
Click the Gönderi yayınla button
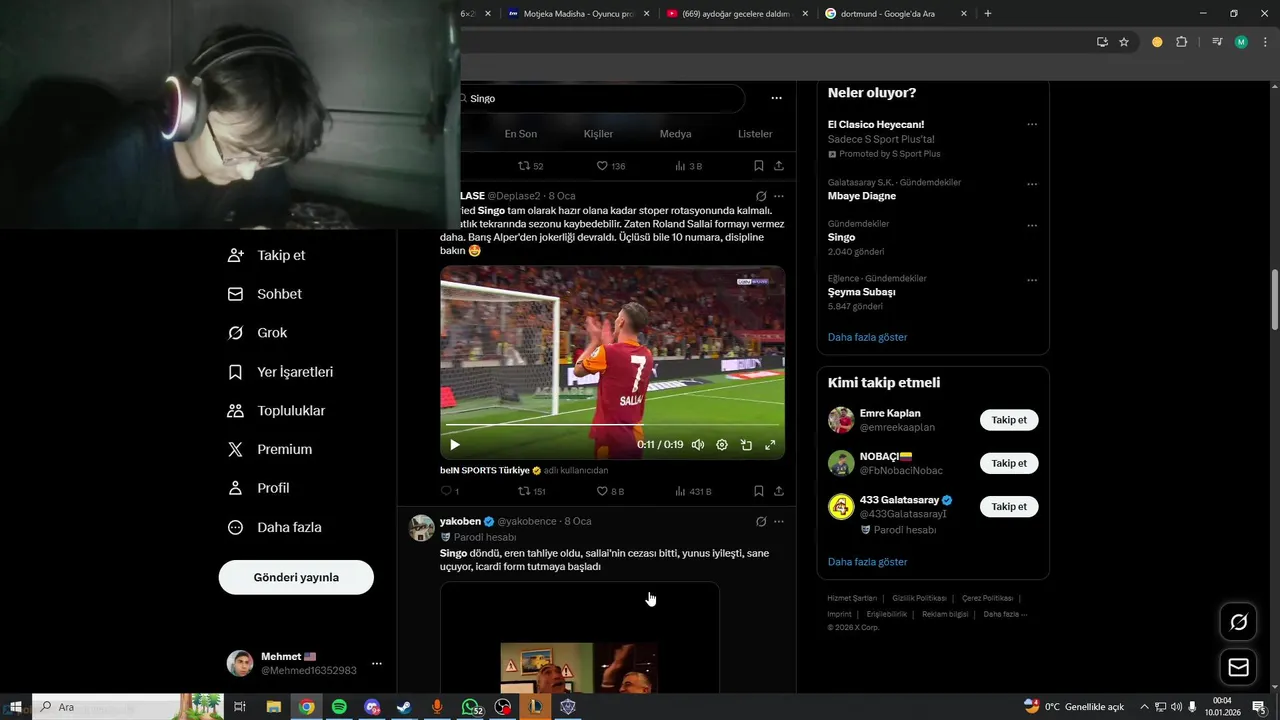tap(296, 578)
